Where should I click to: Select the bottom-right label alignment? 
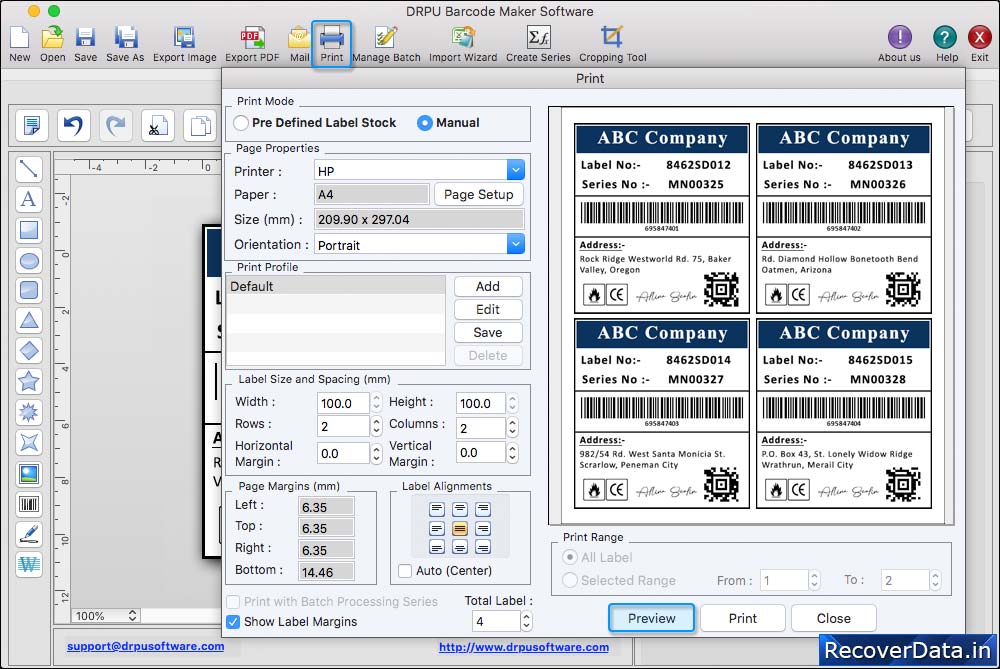tap(483, 547)
